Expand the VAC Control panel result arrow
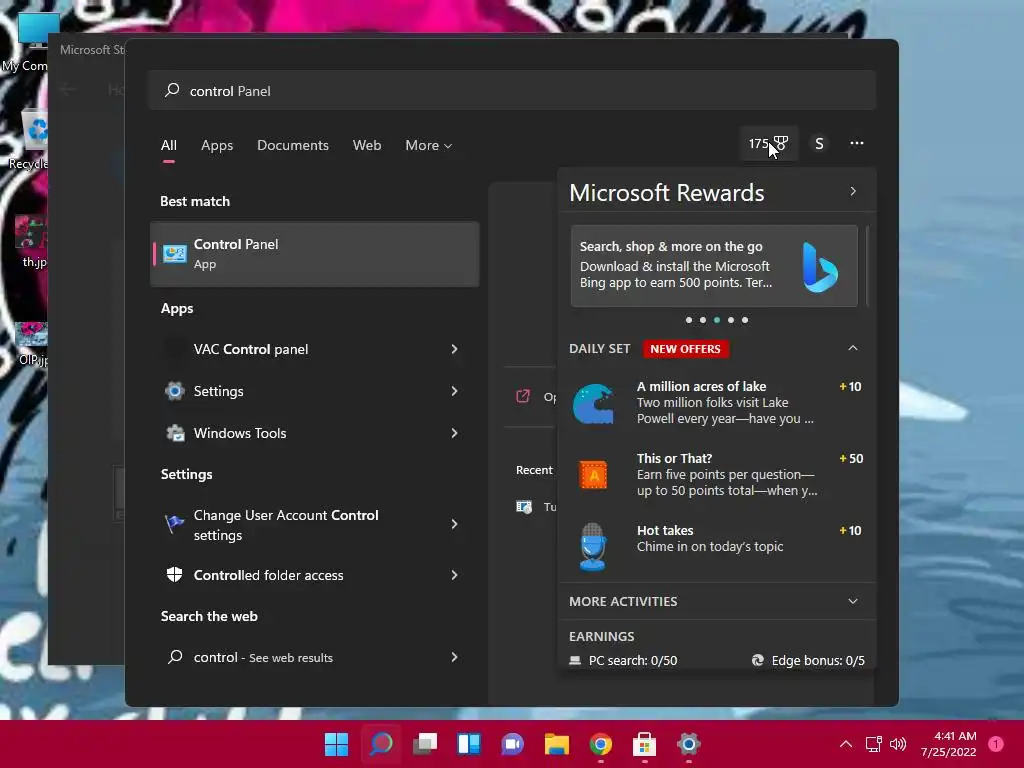 pos(455,349)
